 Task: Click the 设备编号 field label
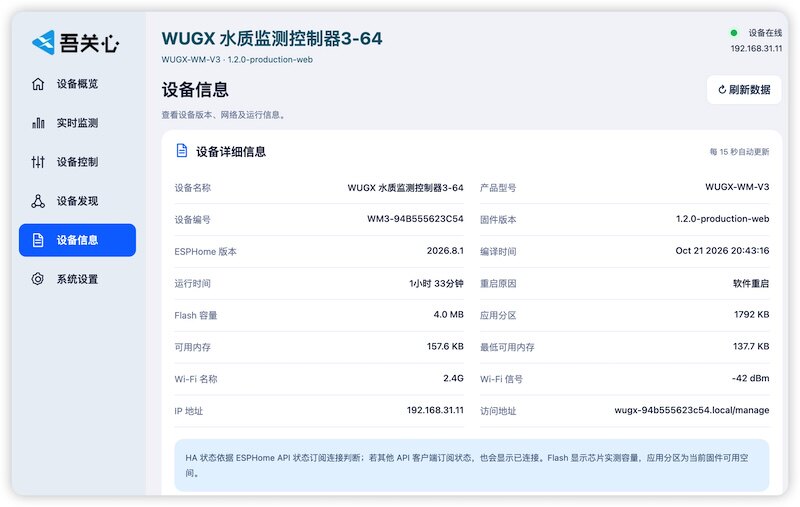pyautogui.click(x=192, y=220)
